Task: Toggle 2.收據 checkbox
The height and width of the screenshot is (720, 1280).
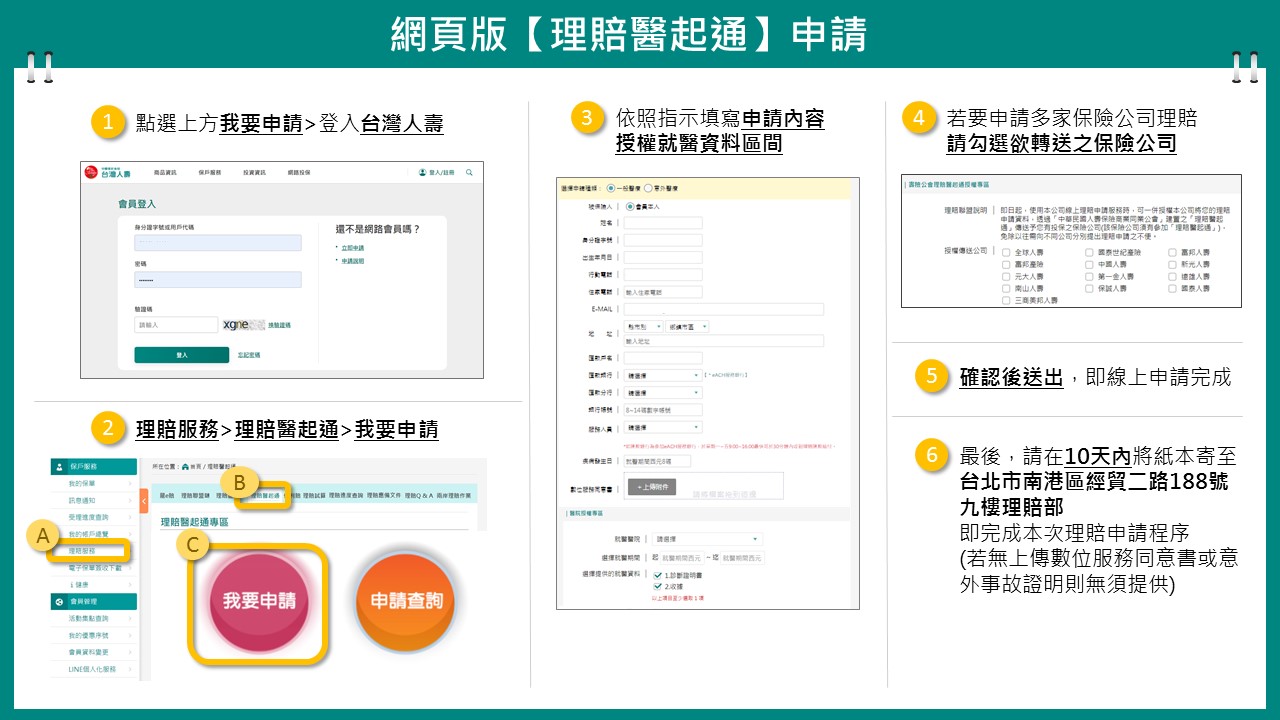Action: point(657,586)
